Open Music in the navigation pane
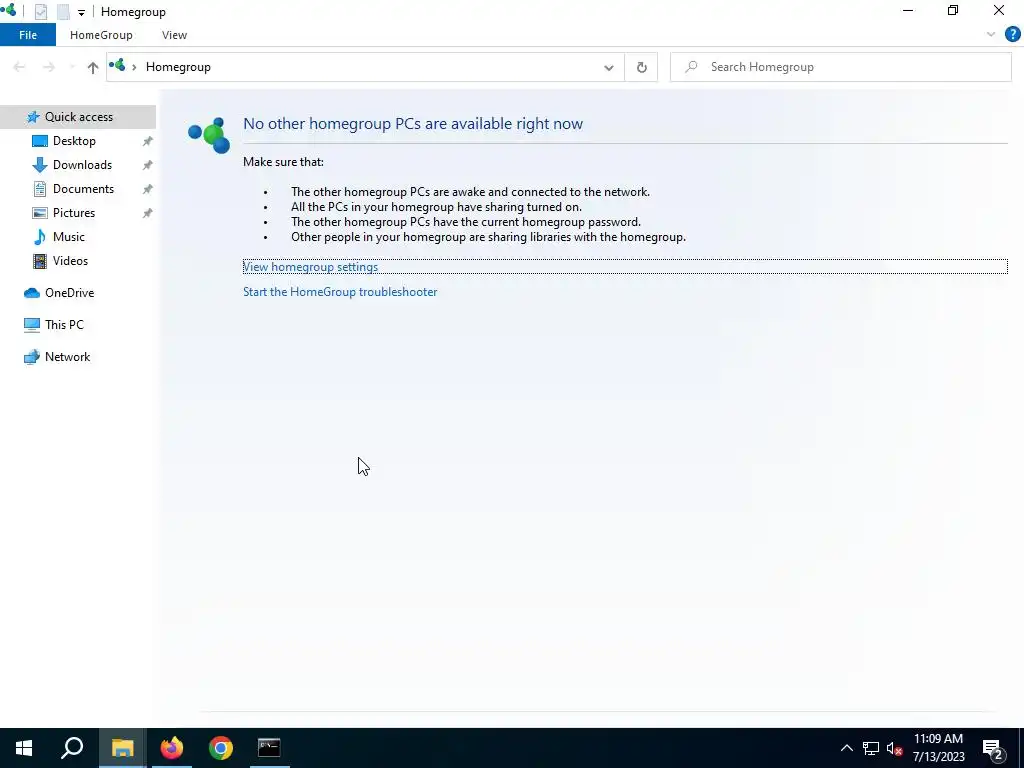Viewport: 1024px width, 768px height. pyautogui.click(x=69, y=237)
